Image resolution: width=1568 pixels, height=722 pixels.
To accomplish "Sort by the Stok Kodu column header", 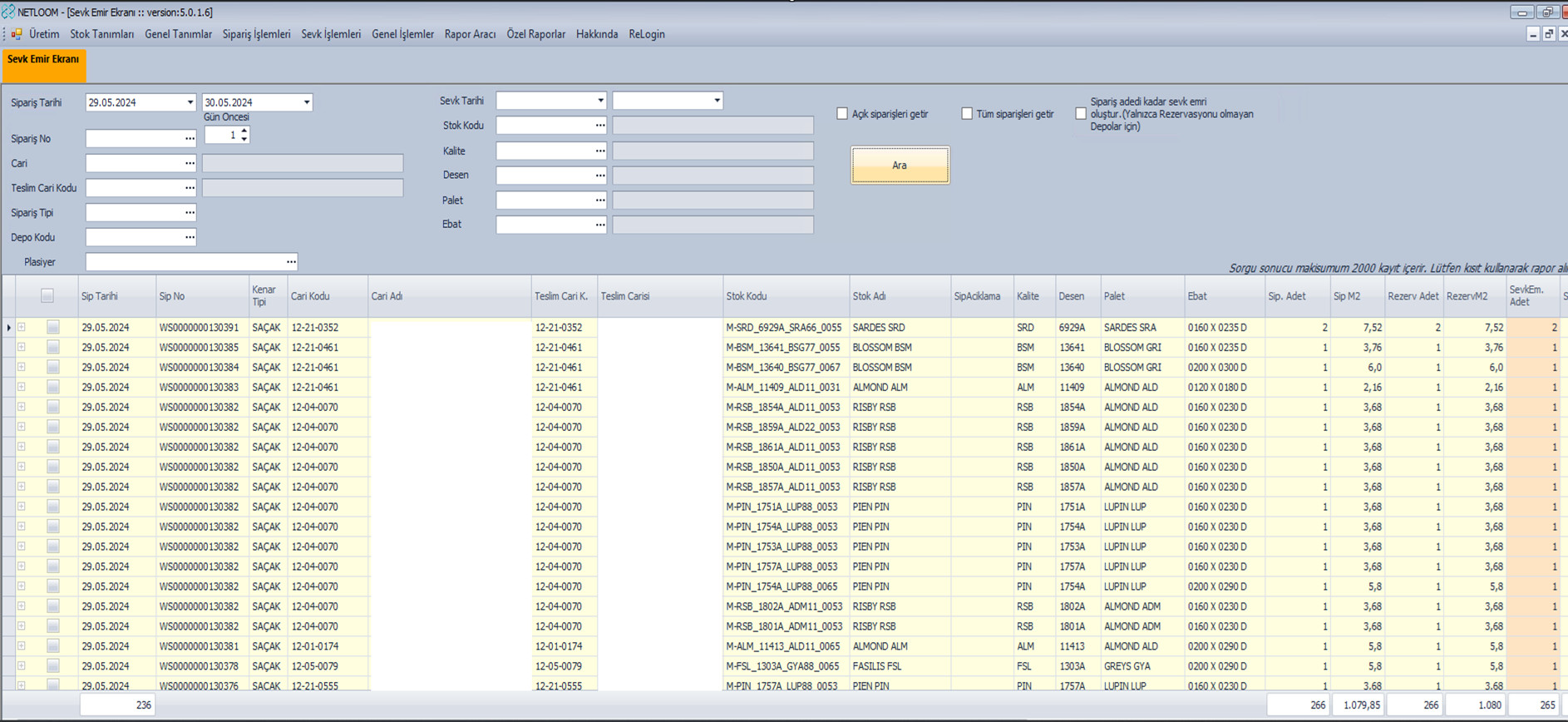I will pos(786,296).
